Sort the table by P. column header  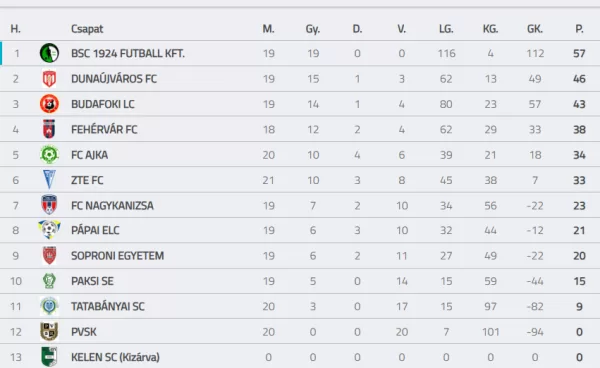(579, 29)
